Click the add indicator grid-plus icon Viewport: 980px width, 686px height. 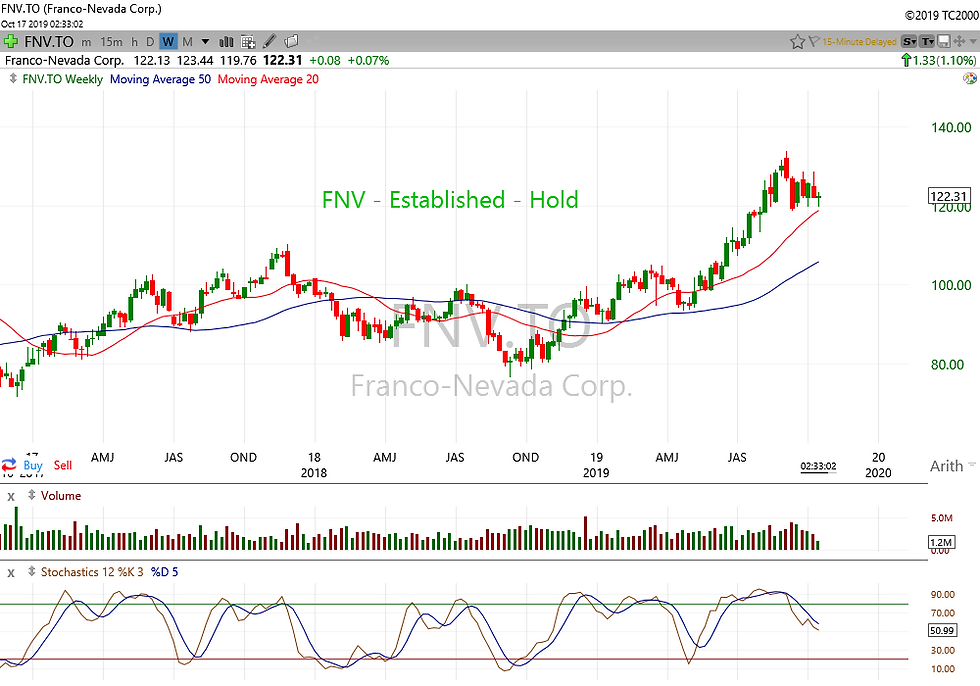tap(248, 42)
